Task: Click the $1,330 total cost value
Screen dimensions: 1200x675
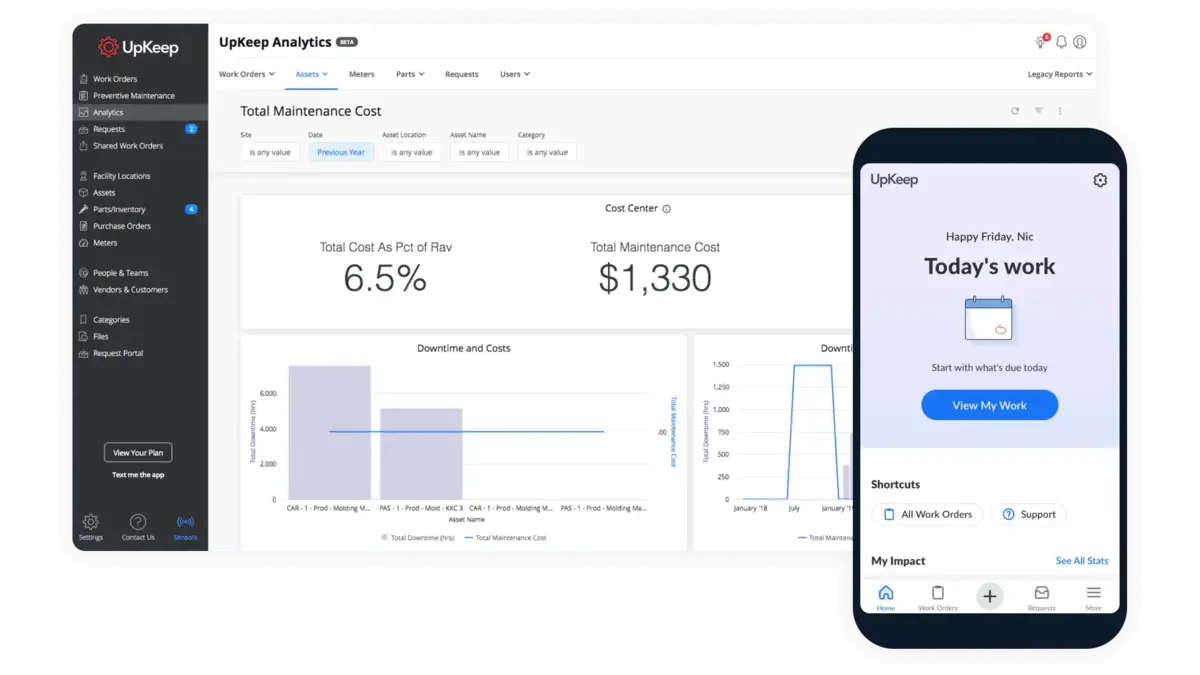Action: [655, 278]
